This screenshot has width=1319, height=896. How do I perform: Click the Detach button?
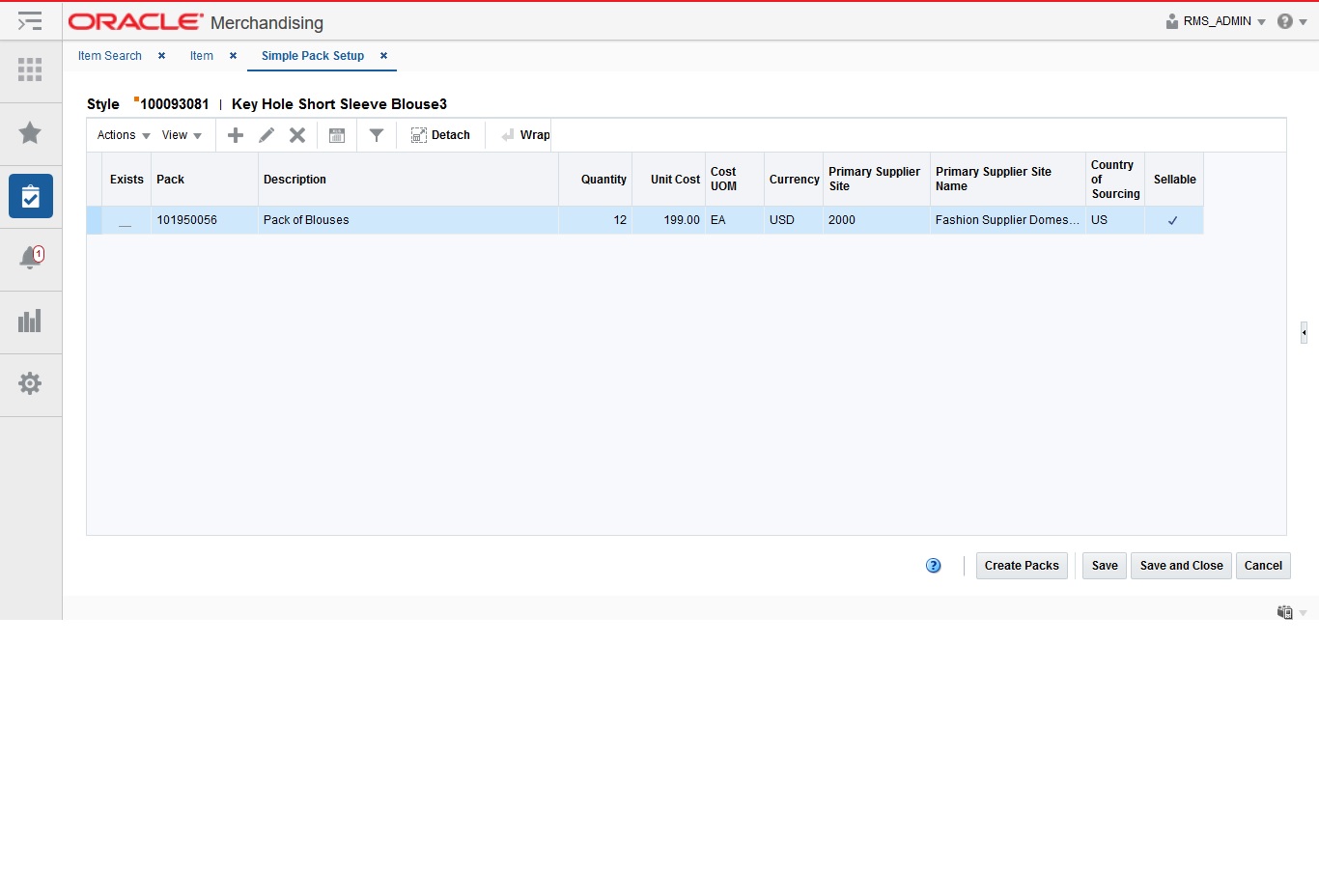tap(440, 135)
